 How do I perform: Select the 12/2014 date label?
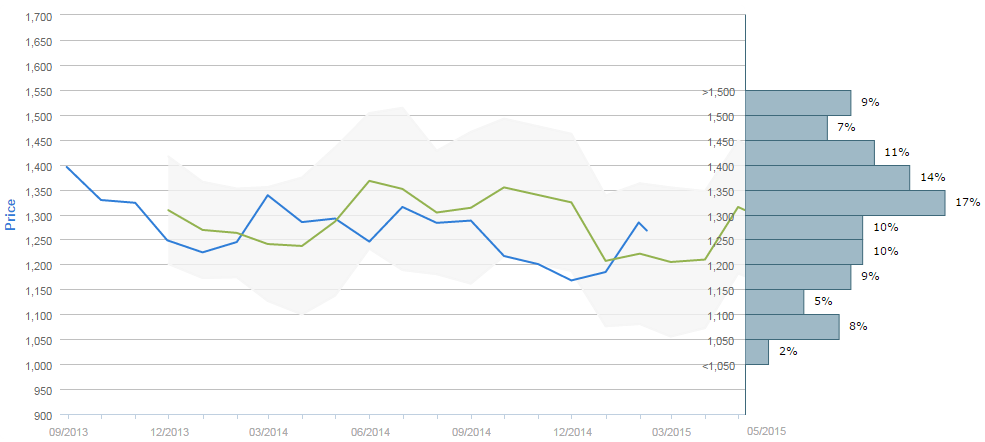[572, 431]
